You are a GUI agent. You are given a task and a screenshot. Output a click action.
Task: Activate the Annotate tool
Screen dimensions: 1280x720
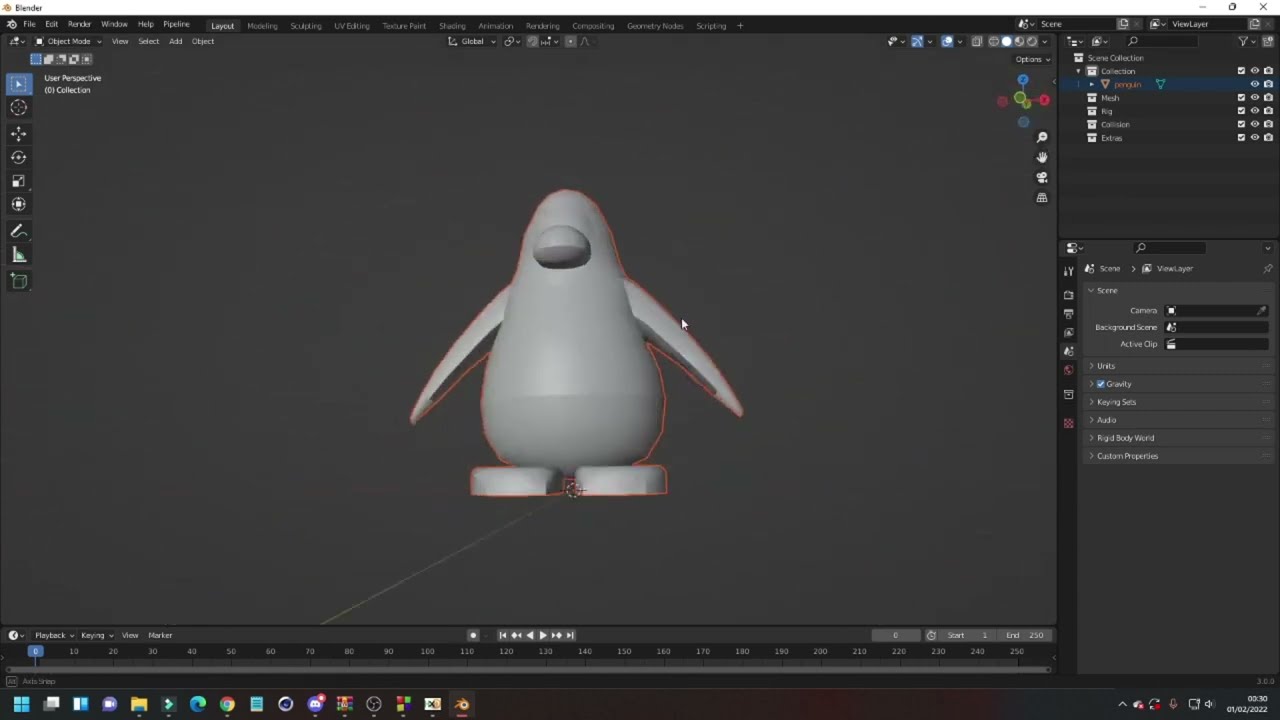[18, 231]
